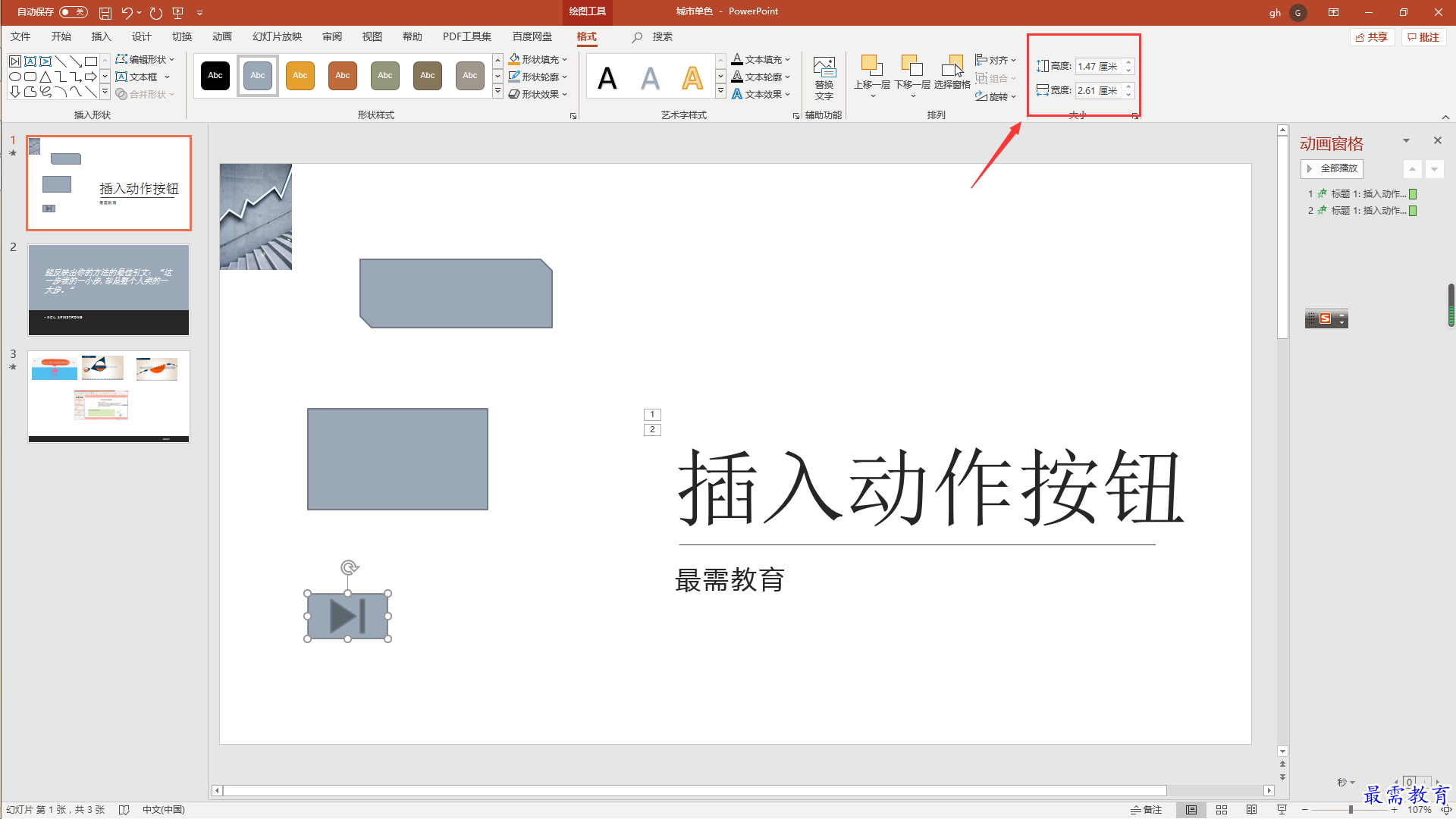Click the 共享 share button
This screenshot has height=819, width=1456.
(1372, 37)
